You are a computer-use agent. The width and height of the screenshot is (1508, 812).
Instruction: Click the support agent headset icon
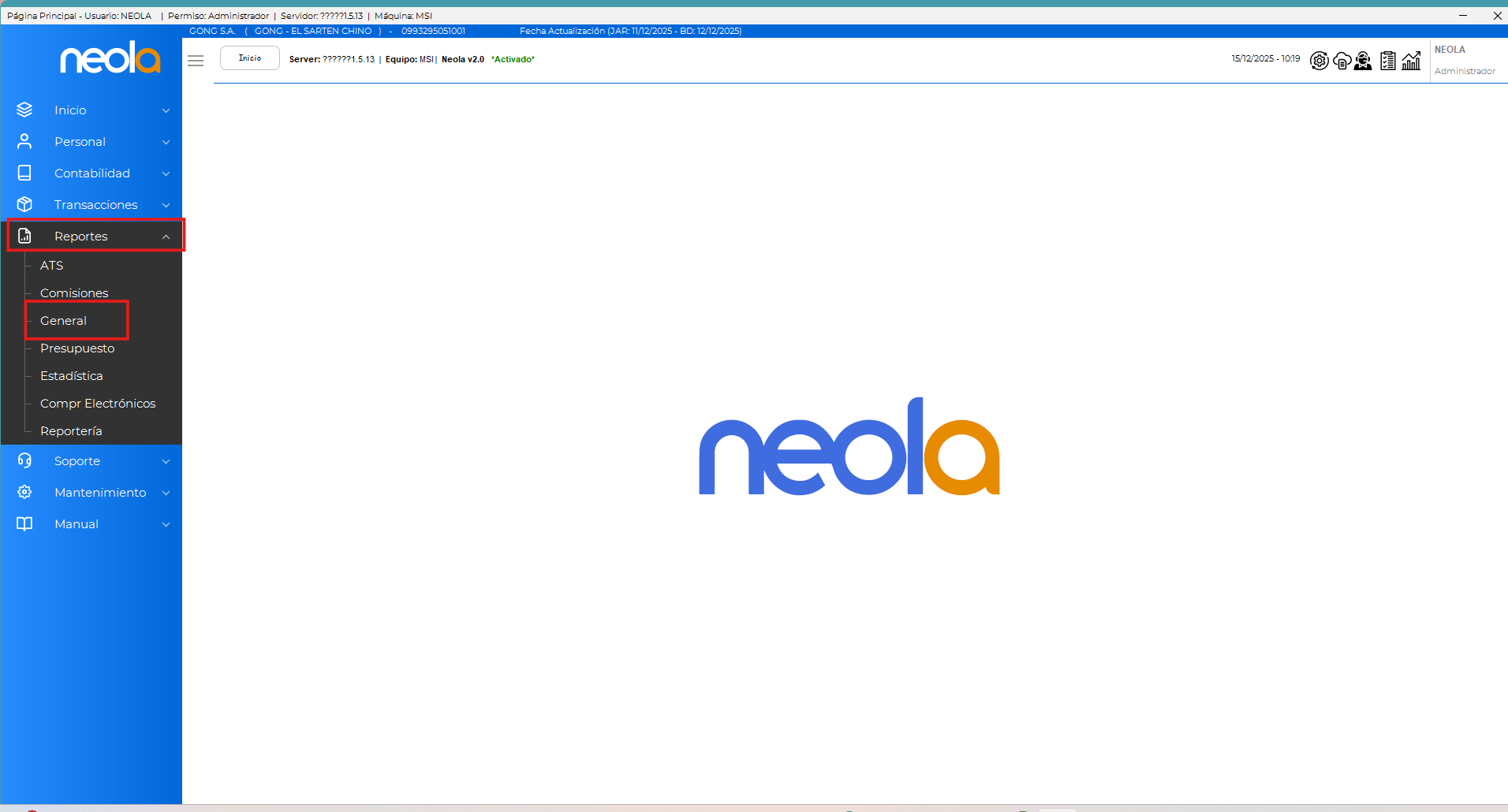click(x=1363, y=61)
